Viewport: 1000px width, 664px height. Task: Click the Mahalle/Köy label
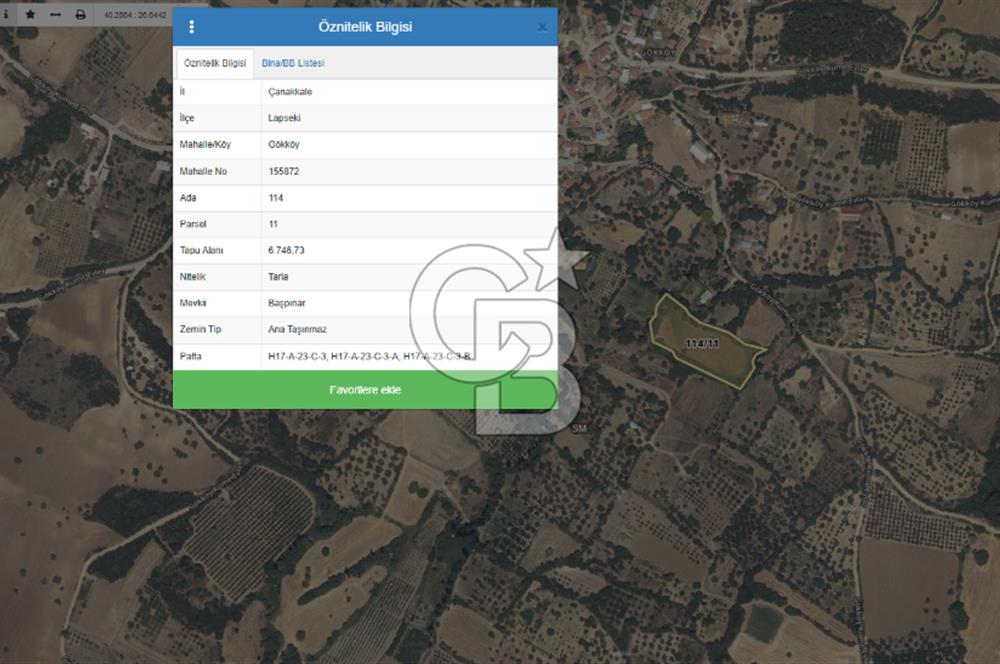pyautogui.click(x=205, y=145)
